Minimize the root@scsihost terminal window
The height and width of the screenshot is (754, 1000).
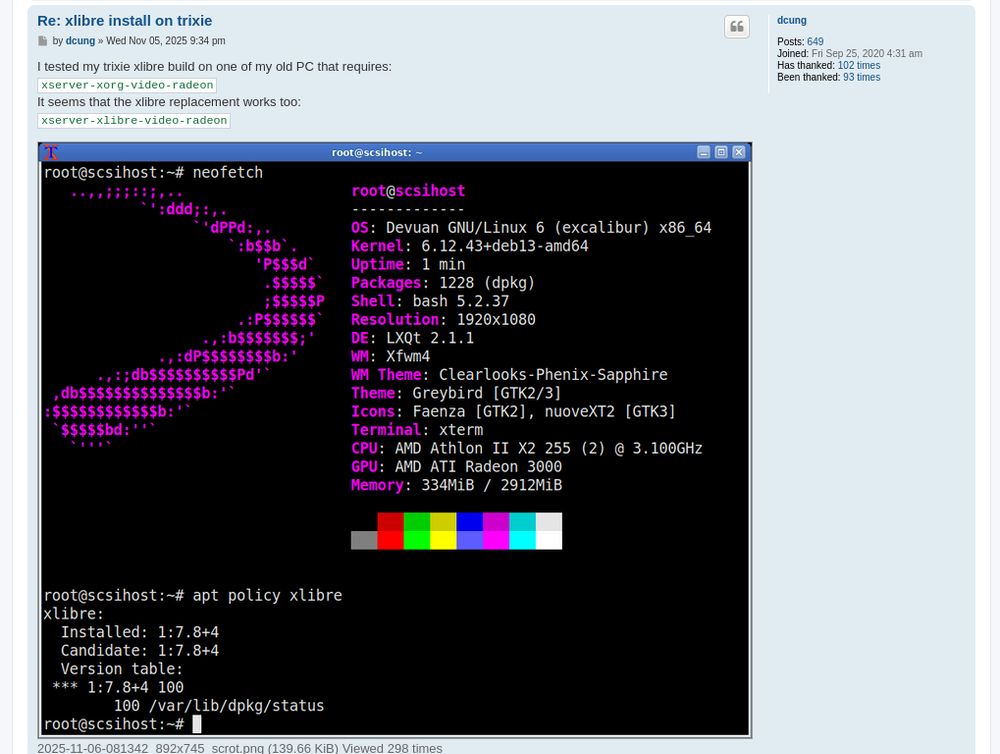point(703,152)
